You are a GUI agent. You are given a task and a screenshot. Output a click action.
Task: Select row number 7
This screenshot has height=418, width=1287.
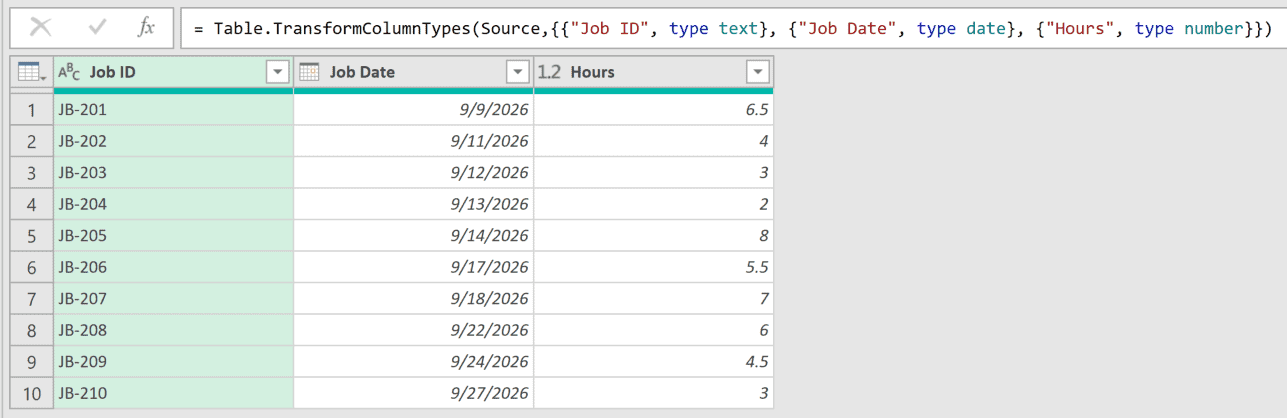32,299
